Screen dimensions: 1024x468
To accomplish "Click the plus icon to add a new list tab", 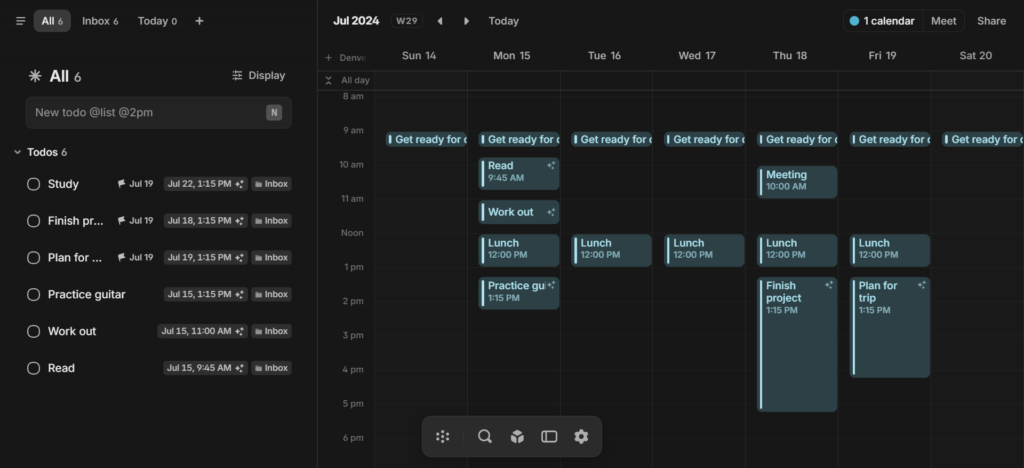I will coord(199,21).
